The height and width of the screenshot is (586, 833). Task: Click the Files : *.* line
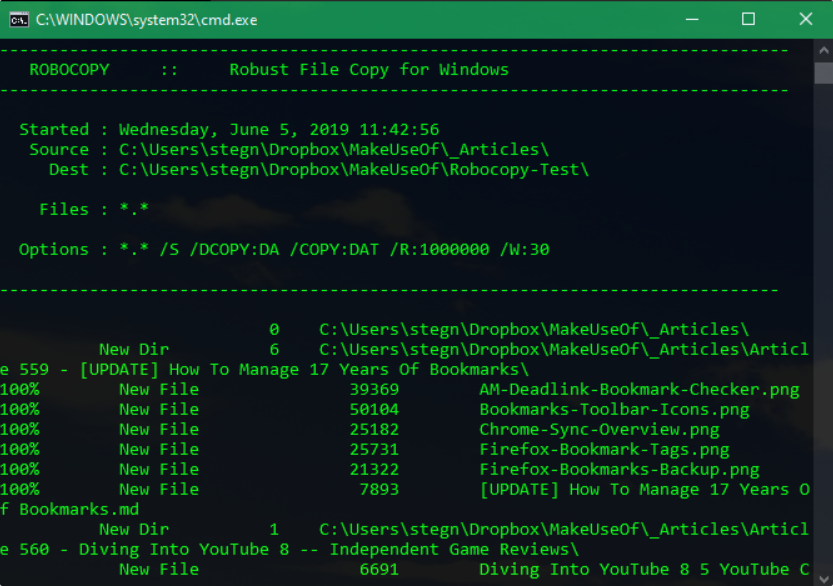(x=94, y=209)
